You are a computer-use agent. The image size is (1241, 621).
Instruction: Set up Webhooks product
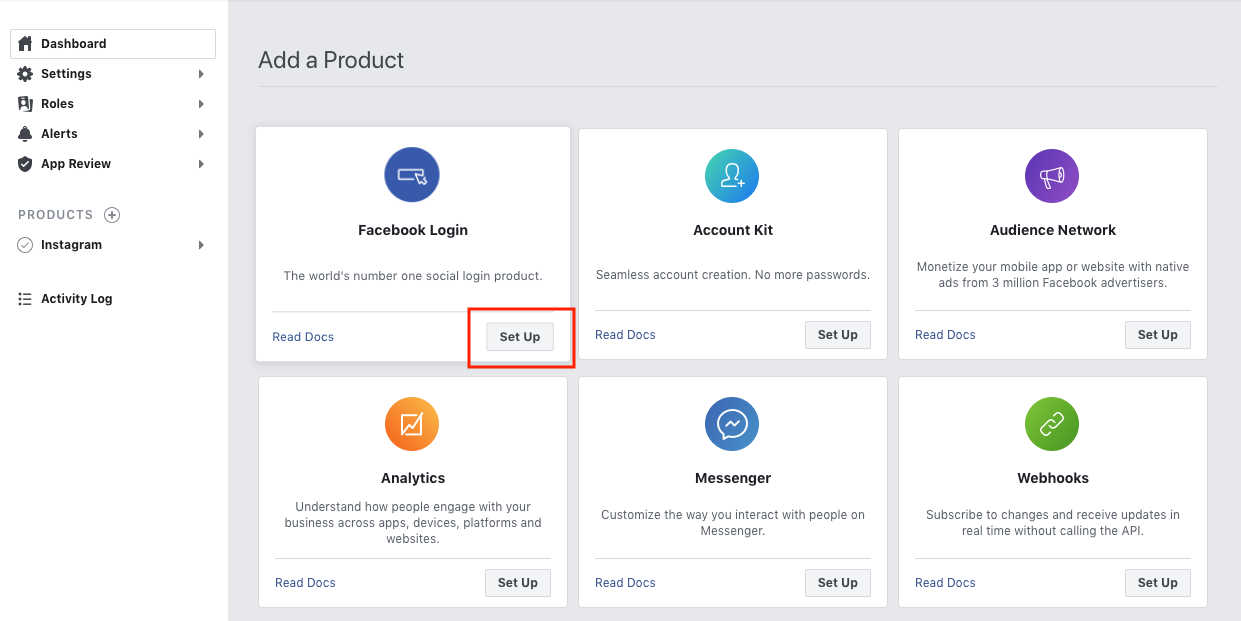pos(1158,583)
